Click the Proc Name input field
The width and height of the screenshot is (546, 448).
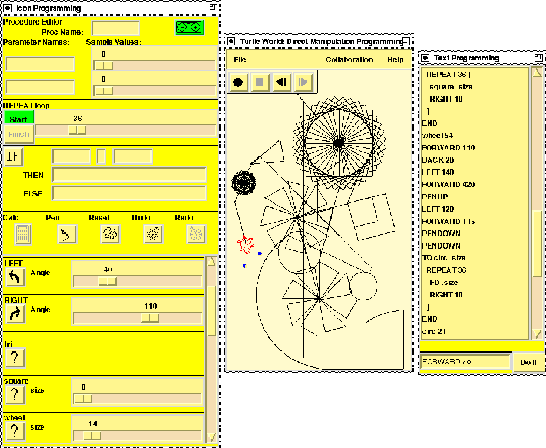(x=116, y=28)
